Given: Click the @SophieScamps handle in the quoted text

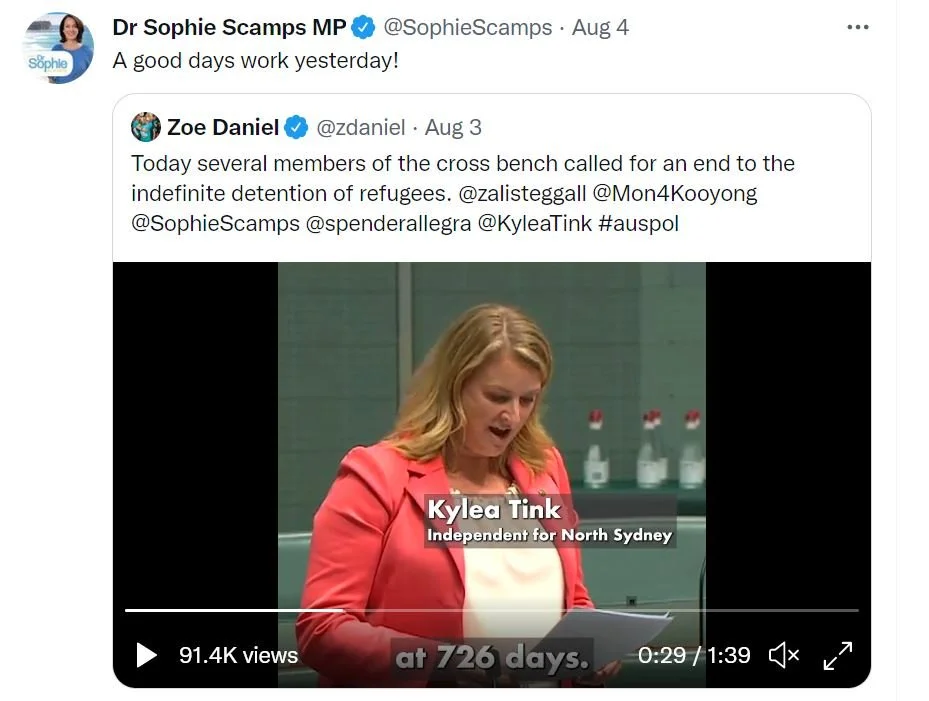Looking at the screenshot, I should [216, 223].
